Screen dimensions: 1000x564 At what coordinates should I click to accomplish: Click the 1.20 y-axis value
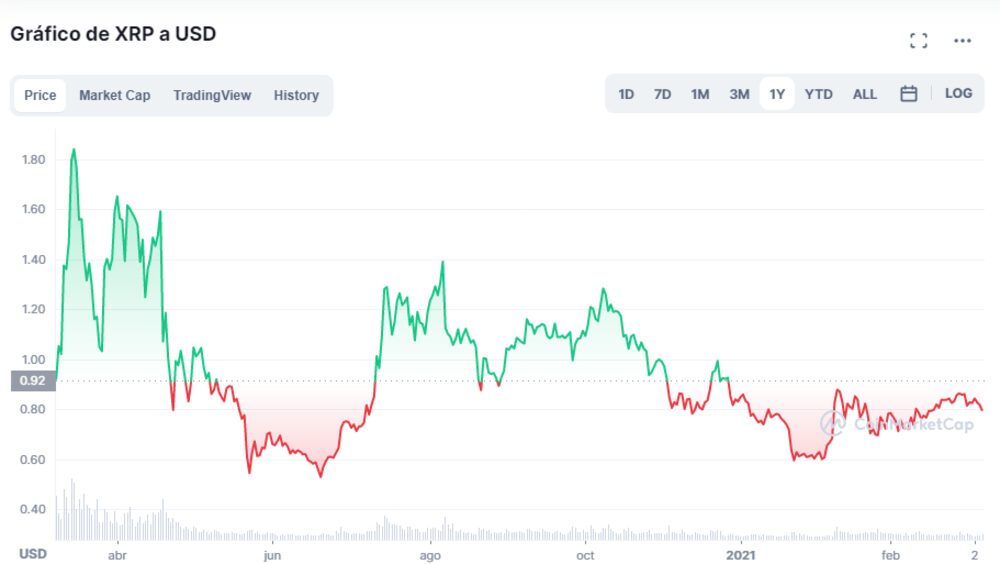33,309
